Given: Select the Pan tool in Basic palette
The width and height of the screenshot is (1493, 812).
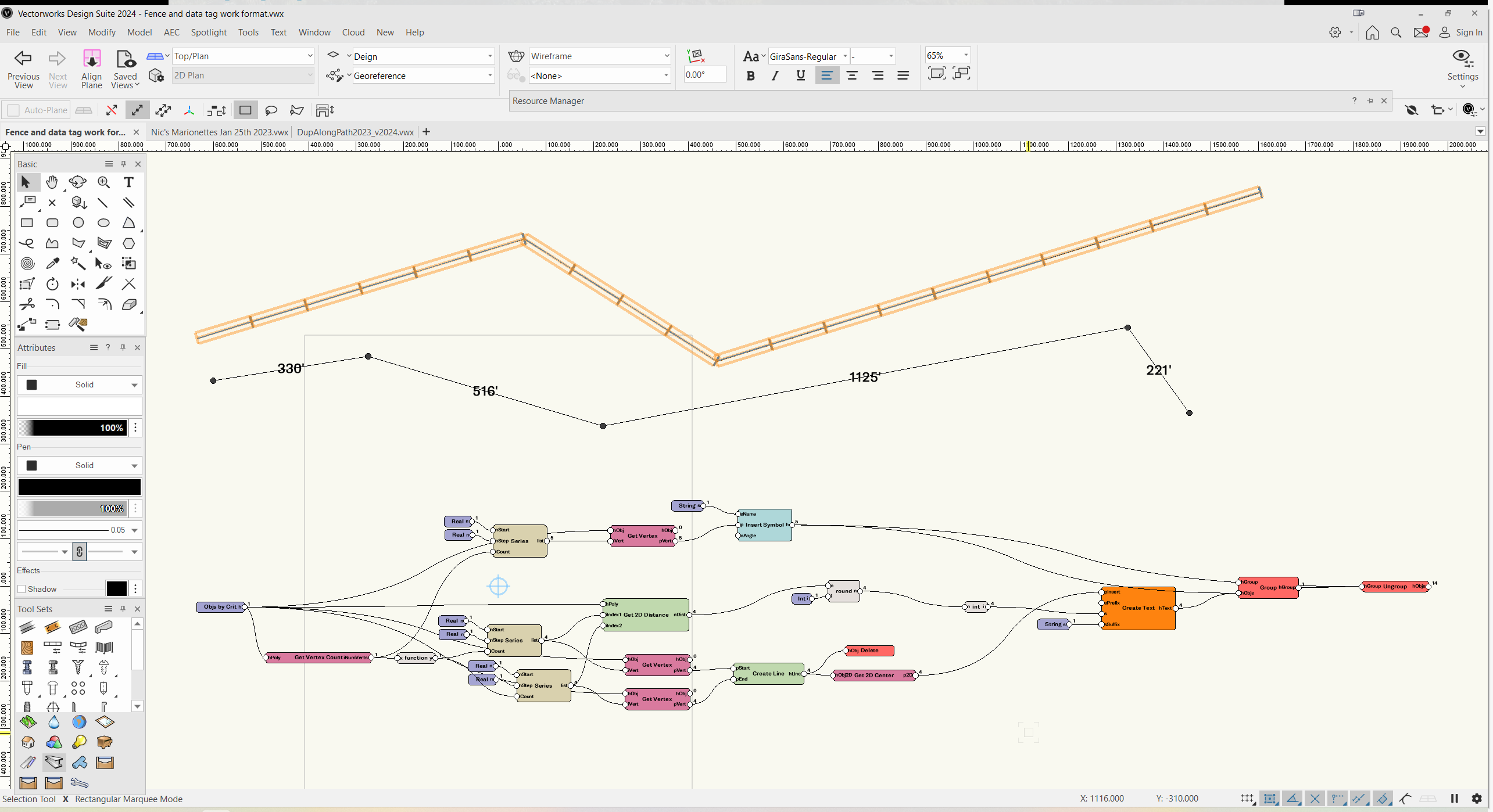Looking at the screenshot, I should [52, 182].
